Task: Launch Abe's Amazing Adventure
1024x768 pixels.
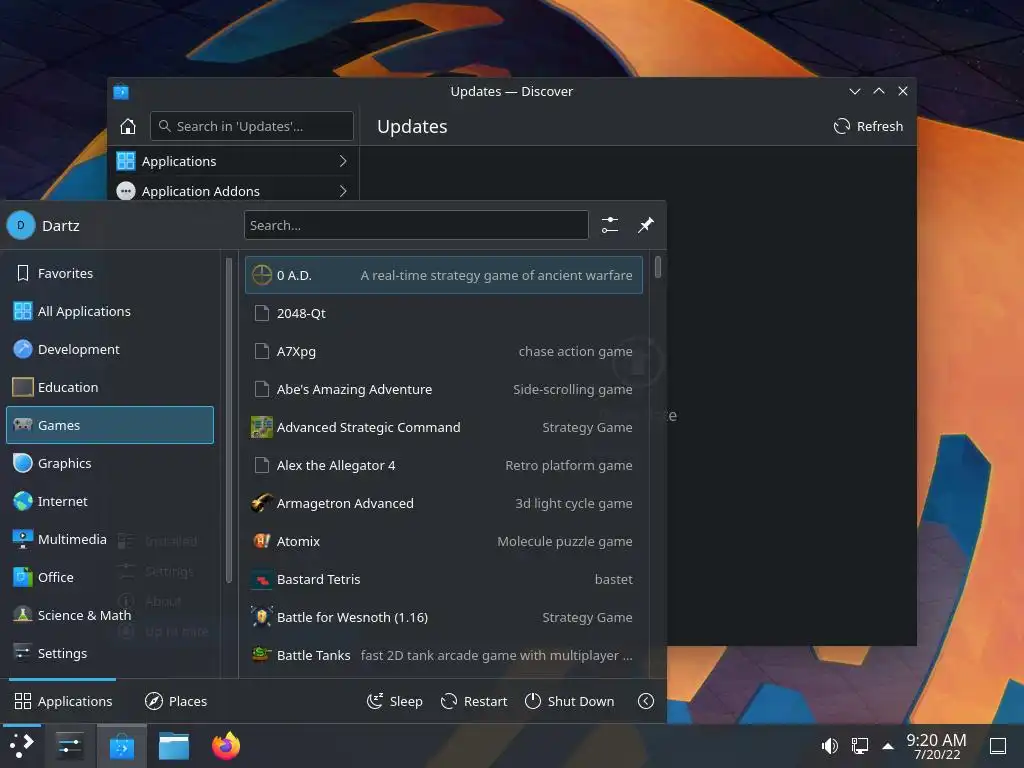Action: [443, 389]
